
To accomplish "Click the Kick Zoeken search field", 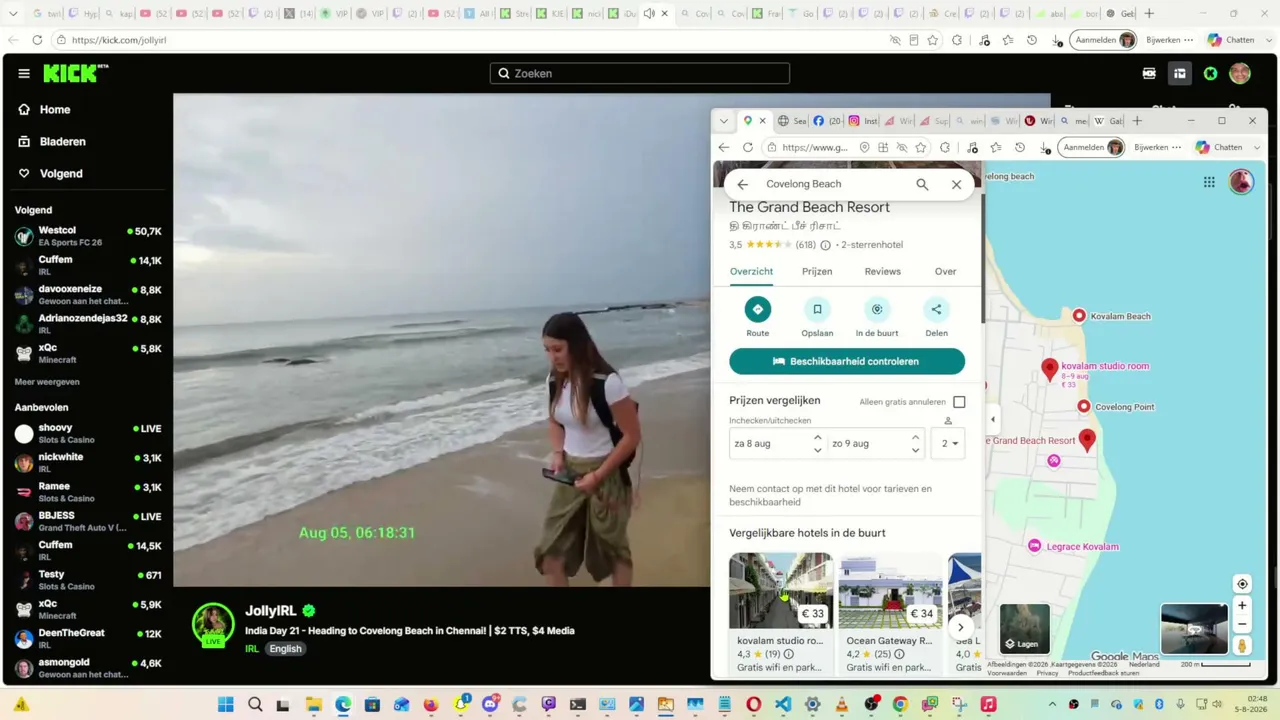I will [x=640, y=73].
